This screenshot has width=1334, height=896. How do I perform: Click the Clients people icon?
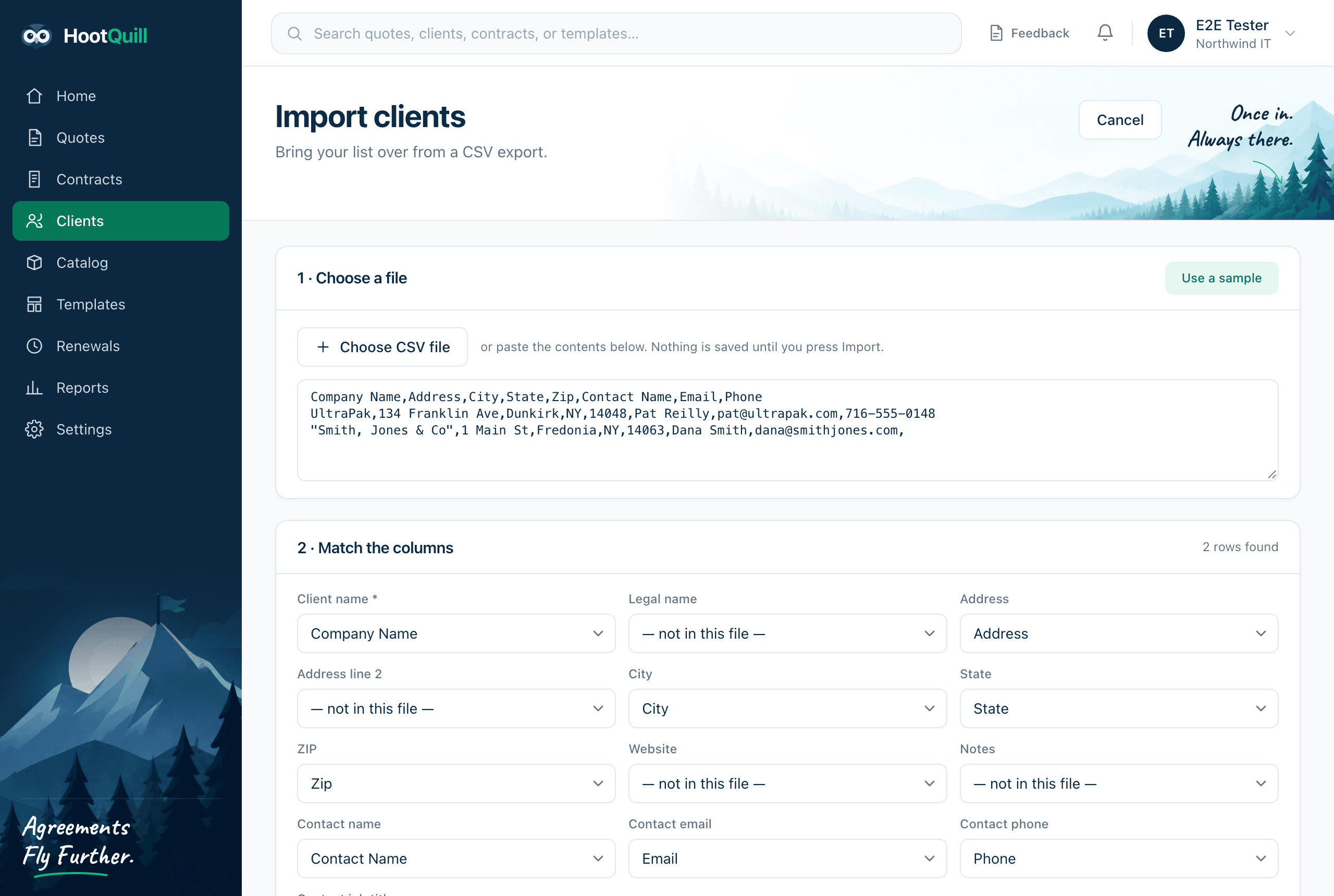(x=34, y=221)
